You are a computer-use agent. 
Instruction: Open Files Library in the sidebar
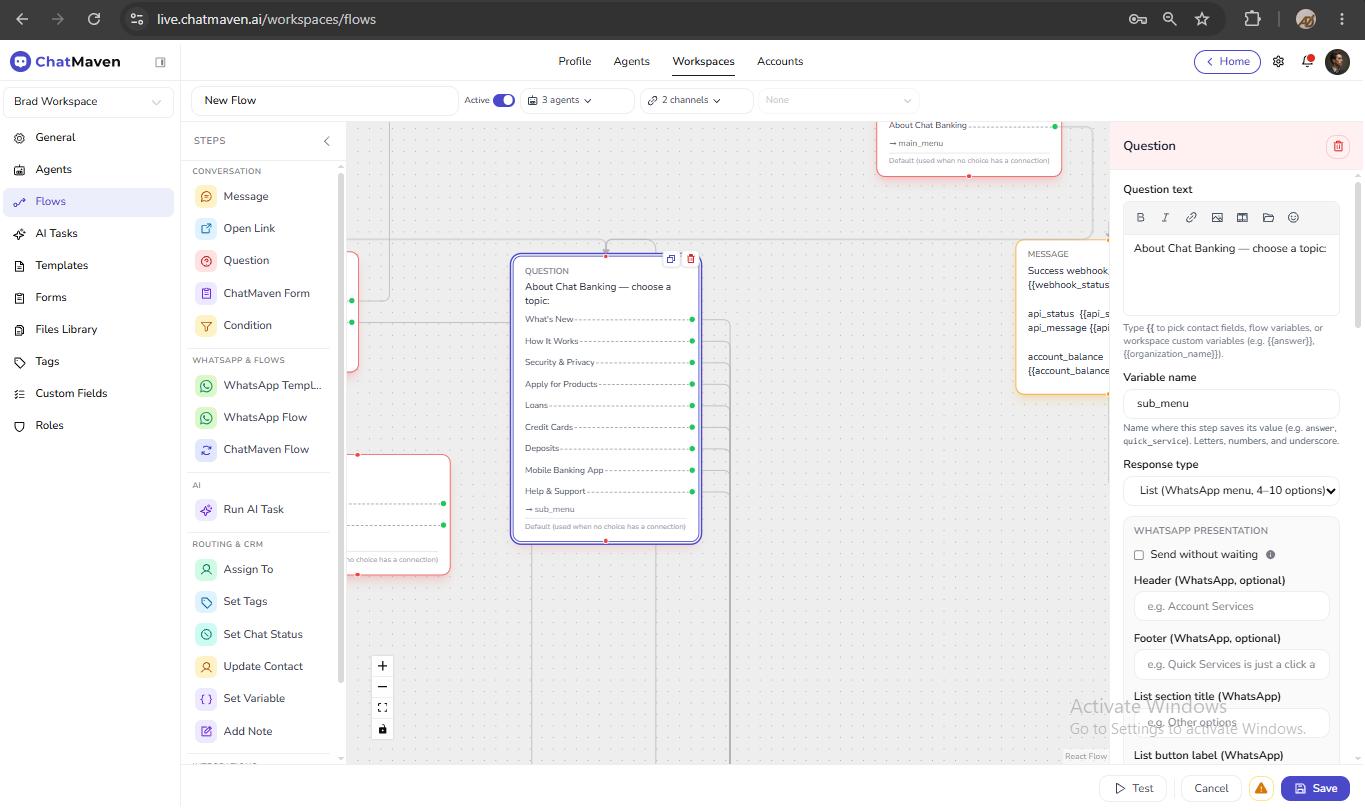[88, 330]
